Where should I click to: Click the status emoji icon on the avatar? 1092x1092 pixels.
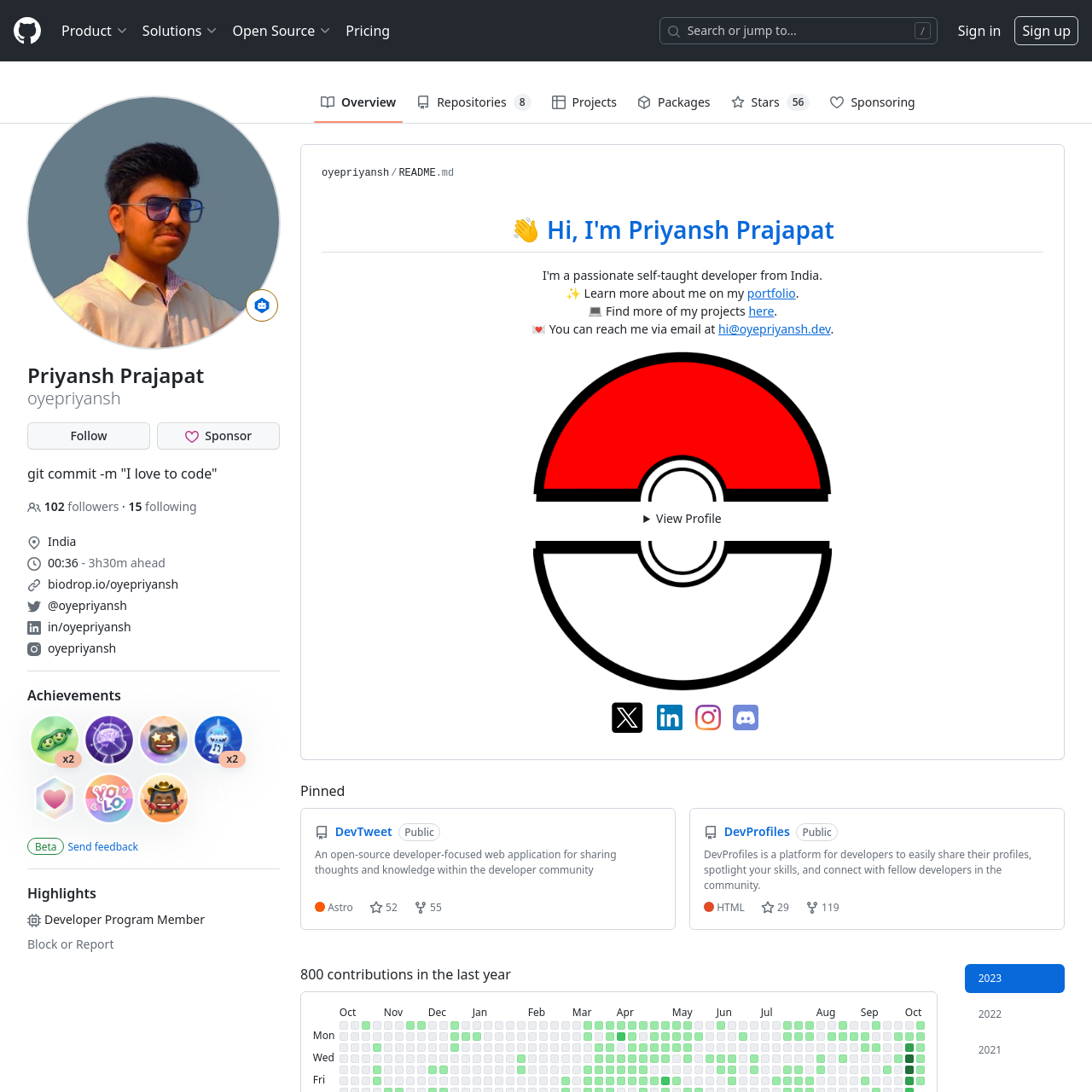pyautogui.click(x=261, y=305)
